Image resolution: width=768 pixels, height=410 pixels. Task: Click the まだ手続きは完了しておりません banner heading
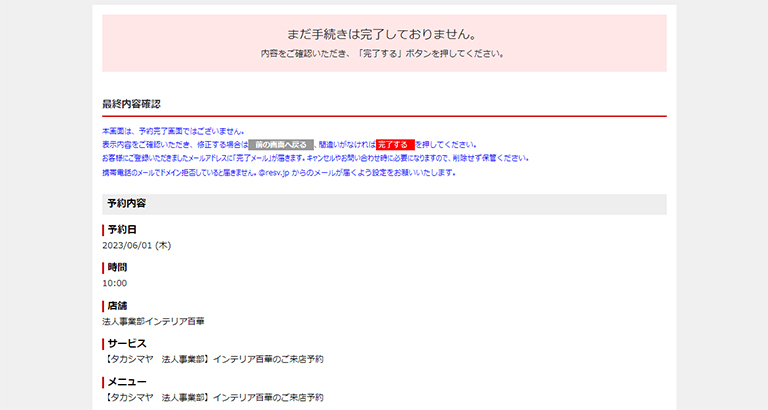point(384,35)
